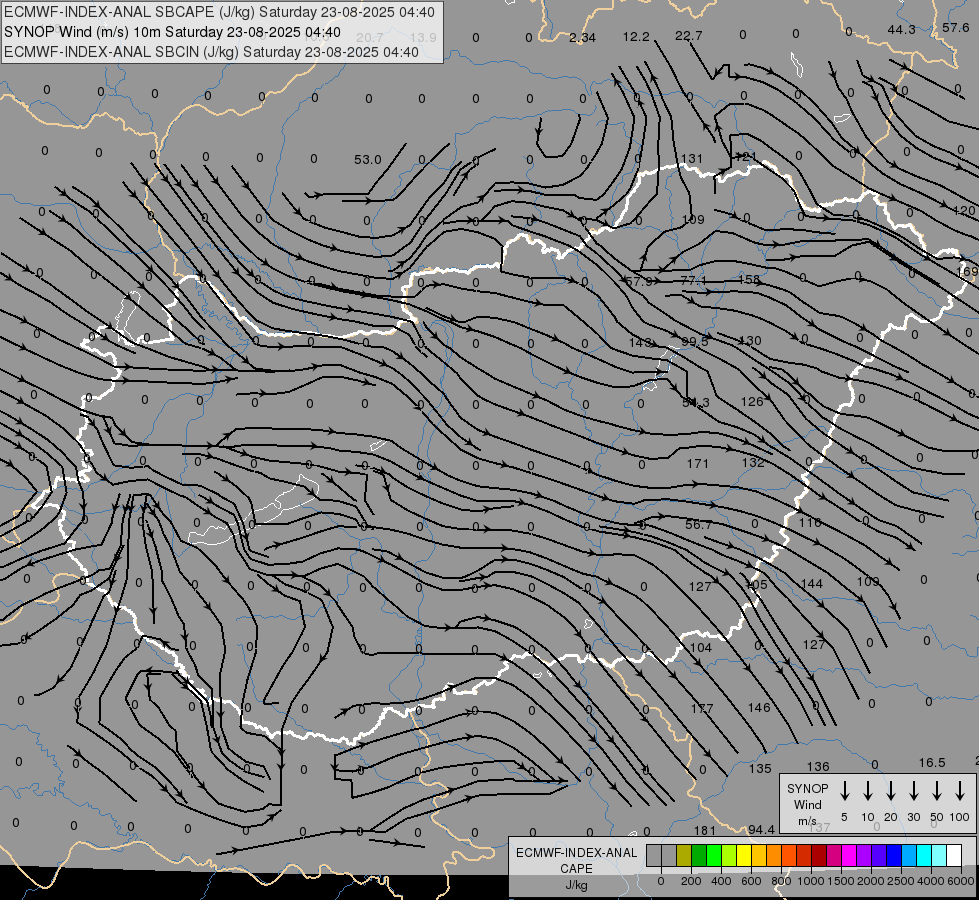Click the CAPE value 53.0 on the map
This screenshot has width=979, height=900.
[x=367, y=159]
